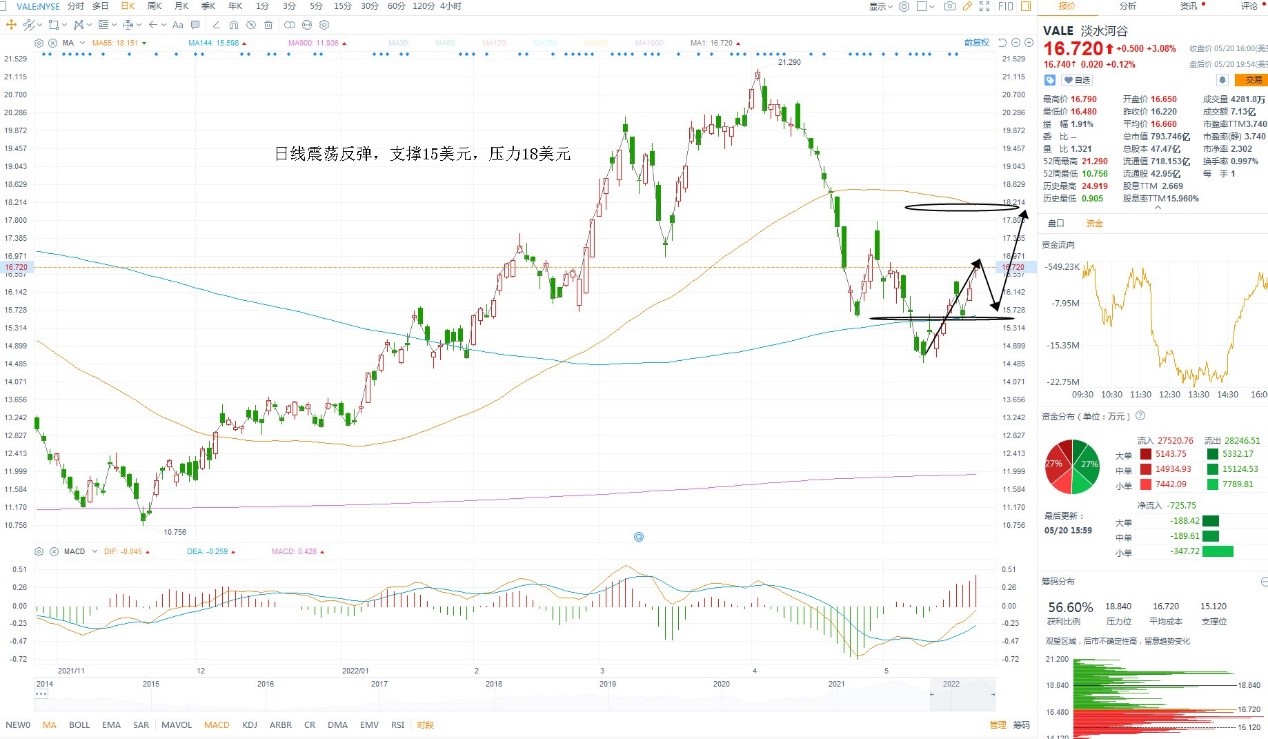The height and width of the screenshot is (739, 1268).
Task: Click the link-style icon in drawing toolbar
Action: (289, 24)
